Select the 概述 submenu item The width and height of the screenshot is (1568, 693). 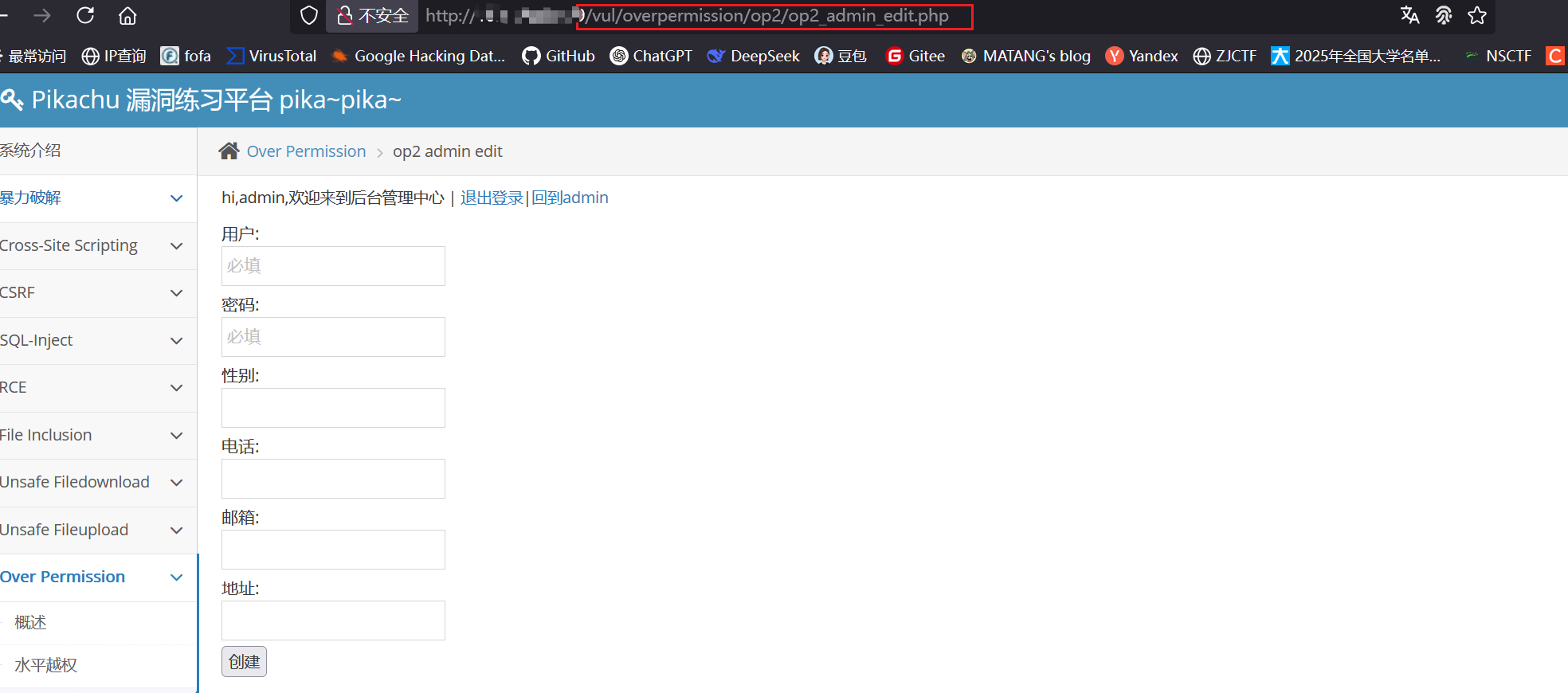[31, 622]
